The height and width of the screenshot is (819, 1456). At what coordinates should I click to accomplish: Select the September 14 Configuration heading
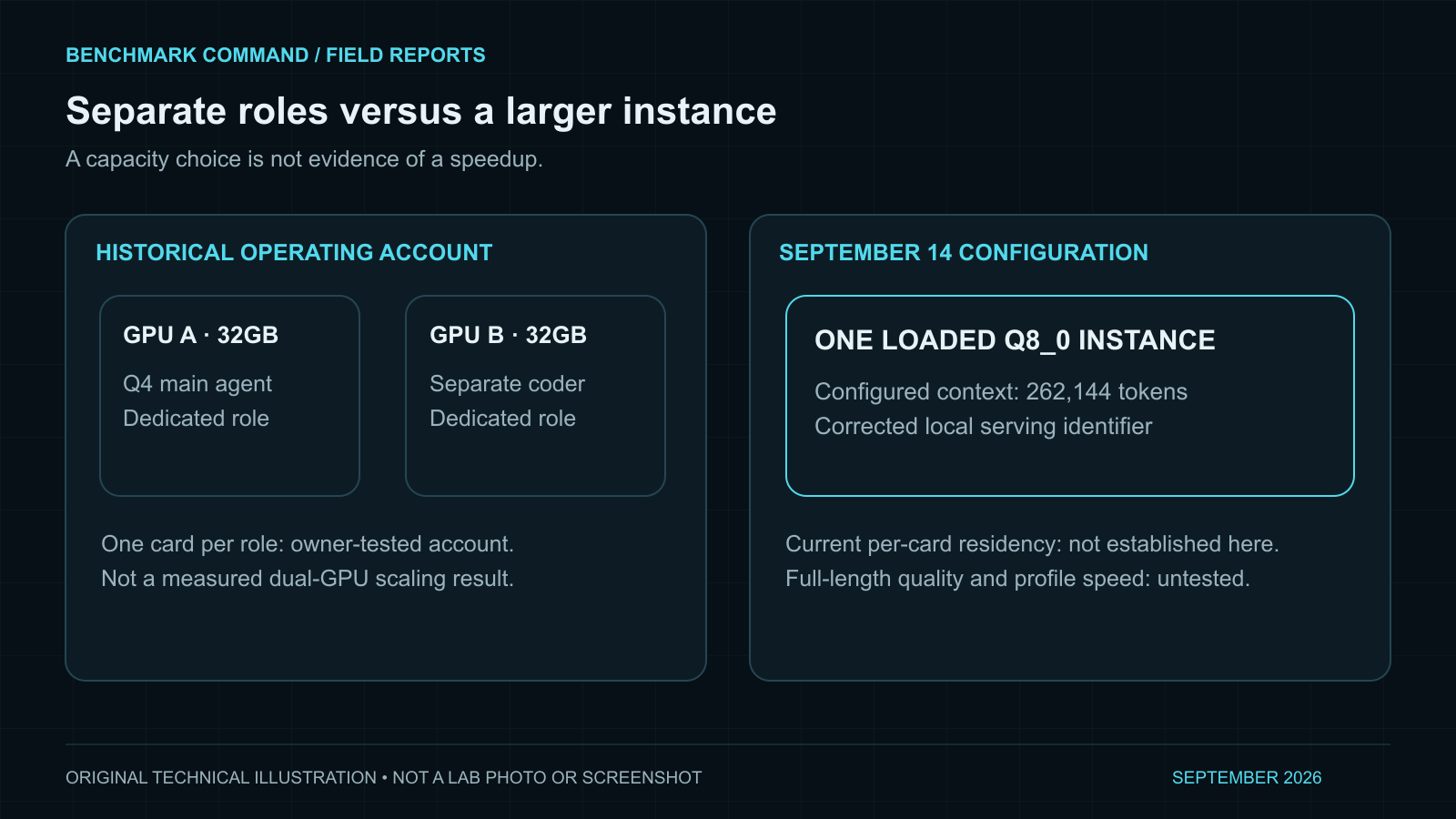pyautogui.click(x=964, y=252)
